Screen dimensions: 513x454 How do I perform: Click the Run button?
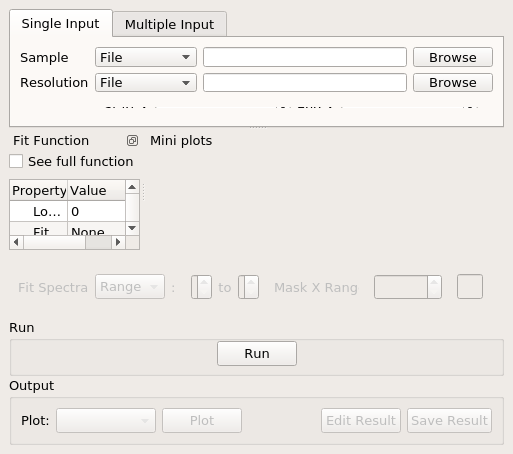click(257, 353)
